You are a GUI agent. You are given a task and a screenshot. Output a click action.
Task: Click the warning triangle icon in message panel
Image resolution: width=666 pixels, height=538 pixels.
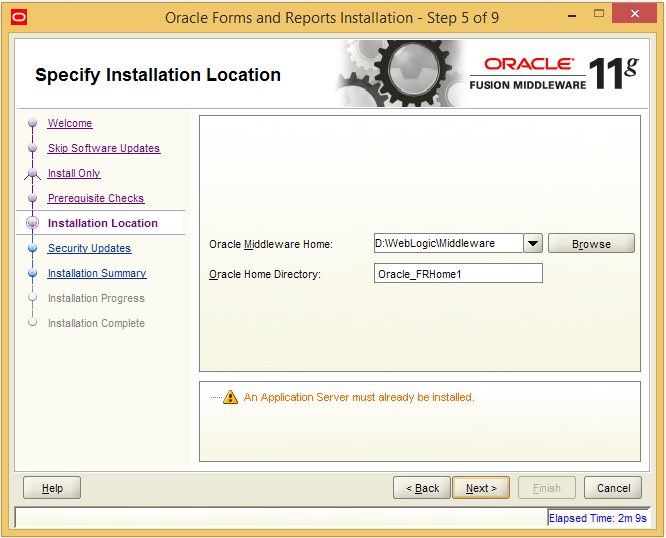[230, 397]
